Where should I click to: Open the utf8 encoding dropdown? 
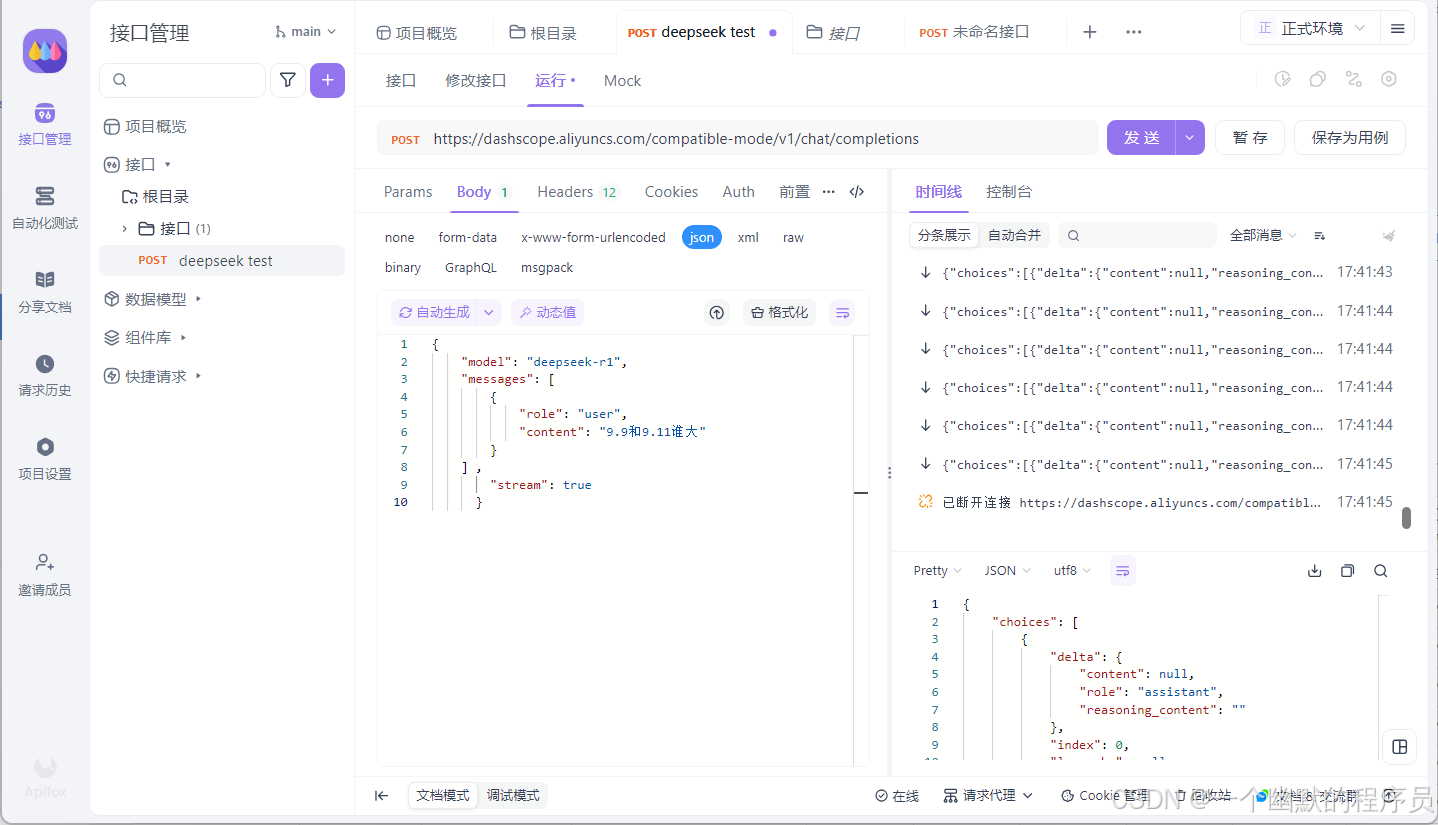pyautogui.click(x=1072, y=571)
